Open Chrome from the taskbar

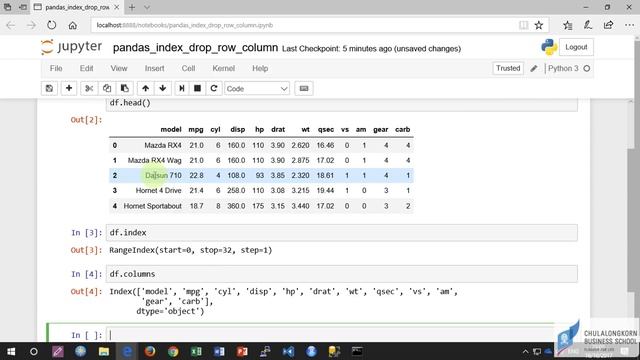point(173,351)
